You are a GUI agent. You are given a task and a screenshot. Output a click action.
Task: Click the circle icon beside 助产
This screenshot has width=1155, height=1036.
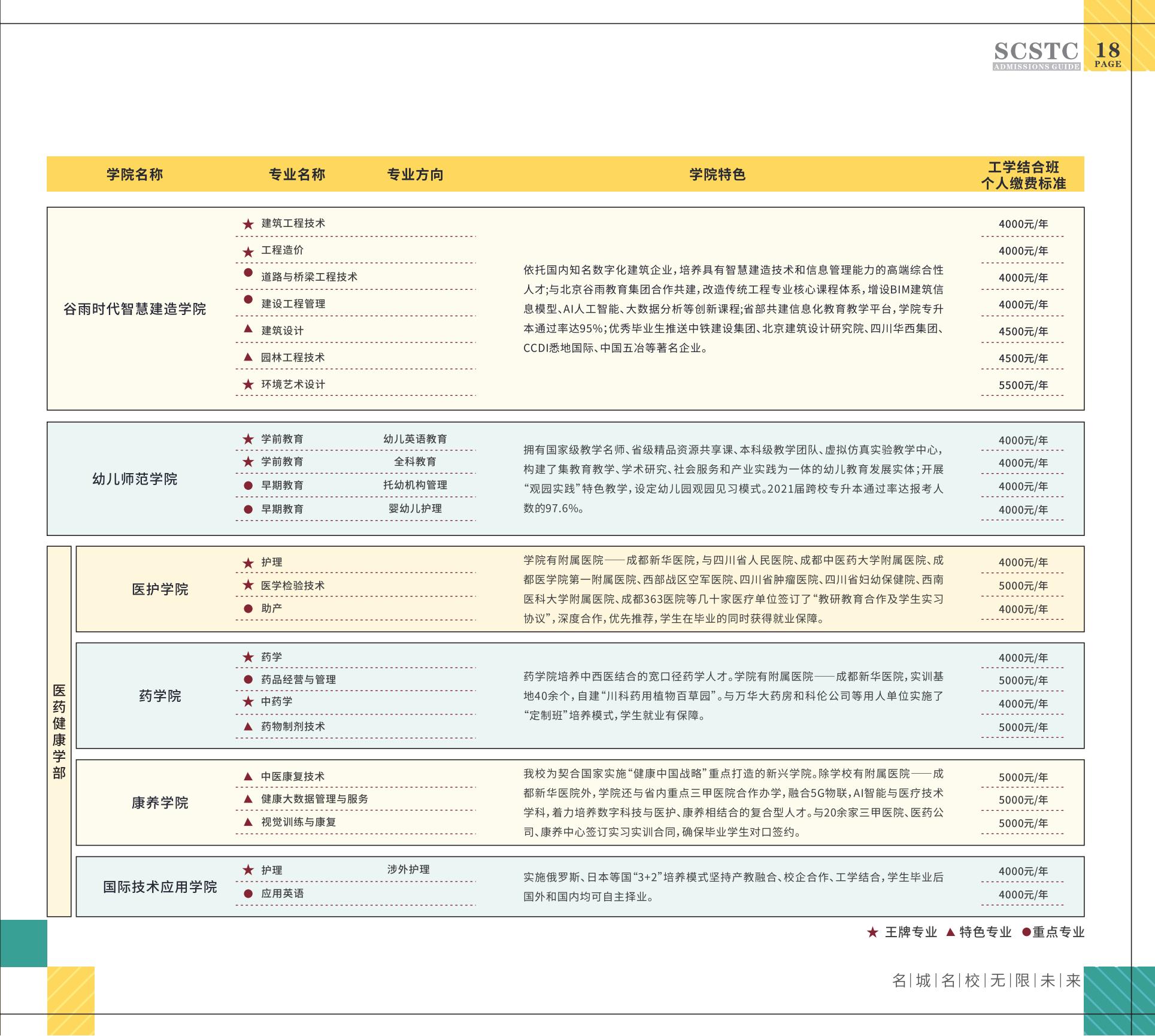[x=248, y=608]
